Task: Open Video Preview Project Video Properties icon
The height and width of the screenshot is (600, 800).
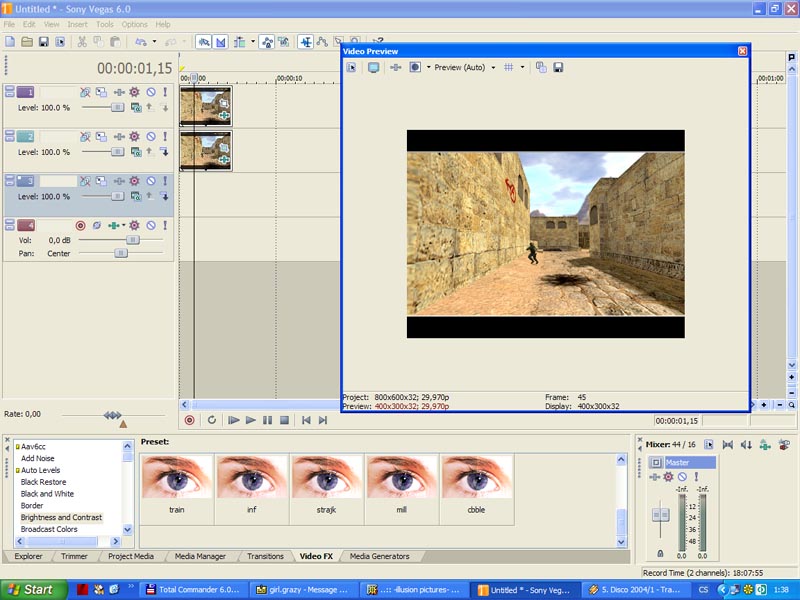Action: [x=351, y=67]
